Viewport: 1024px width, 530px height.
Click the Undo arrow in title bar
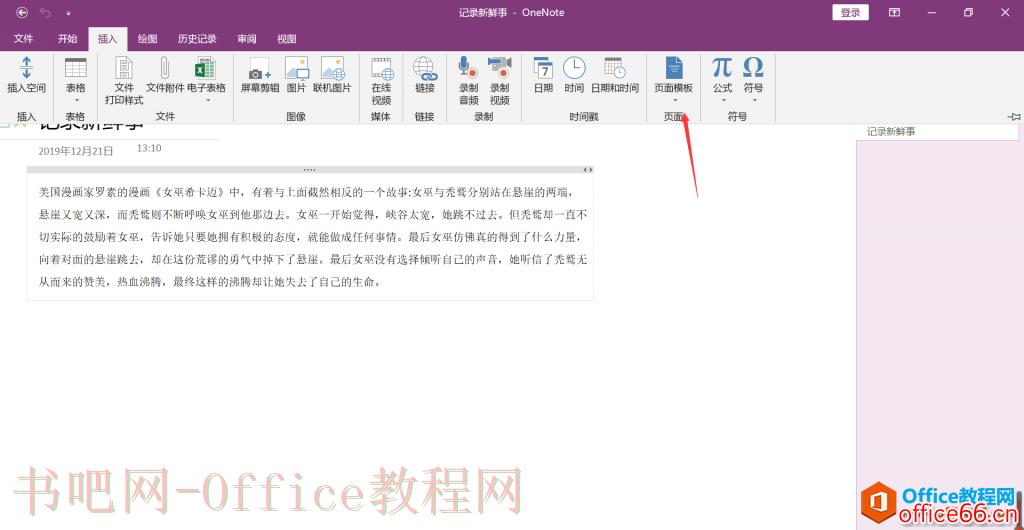pyautogui.click(x=45, y=12)
